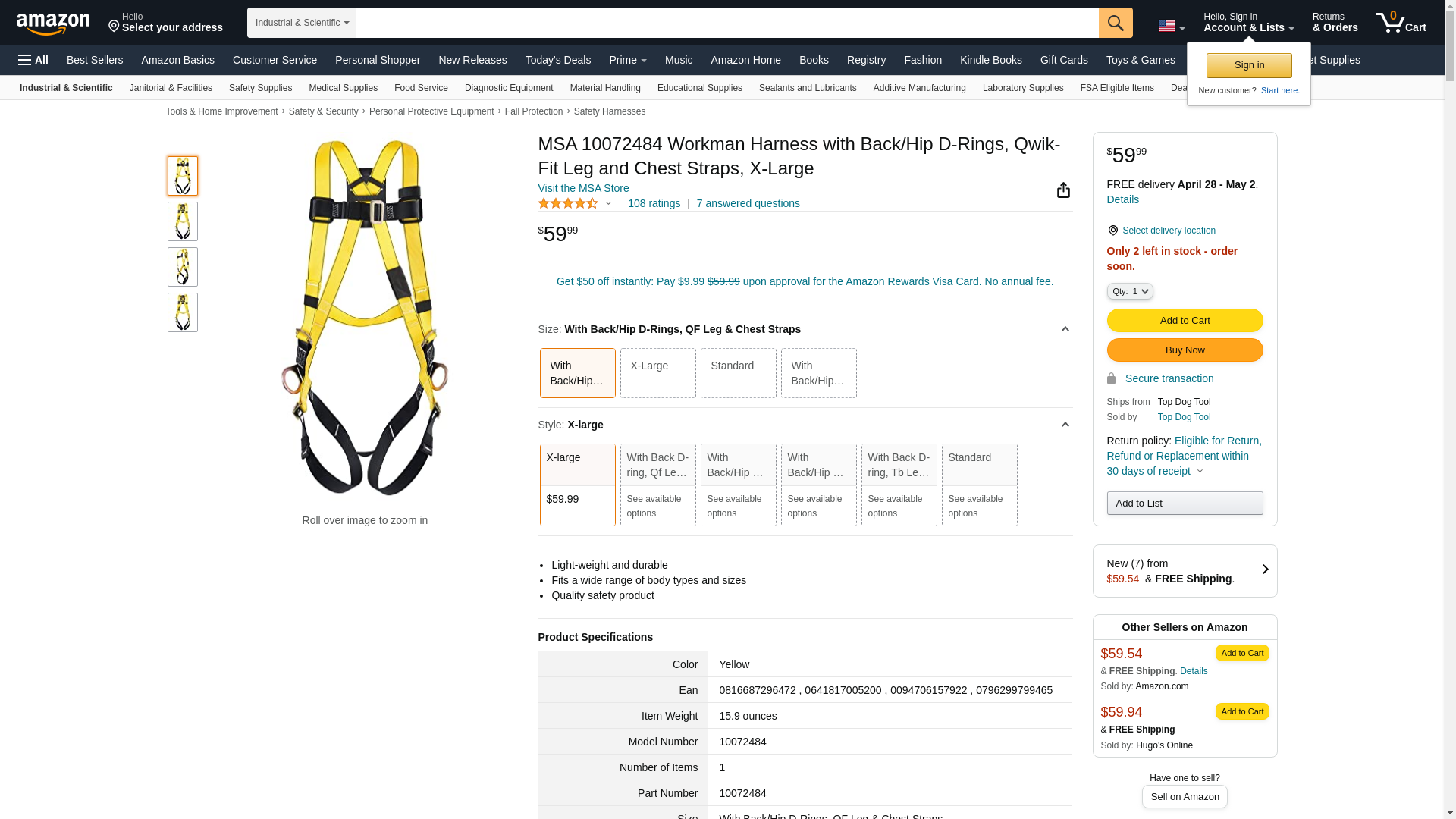Click the star rating icons
The width and height of the screenshot is (1456, 819).
click(x=568, y=203)
